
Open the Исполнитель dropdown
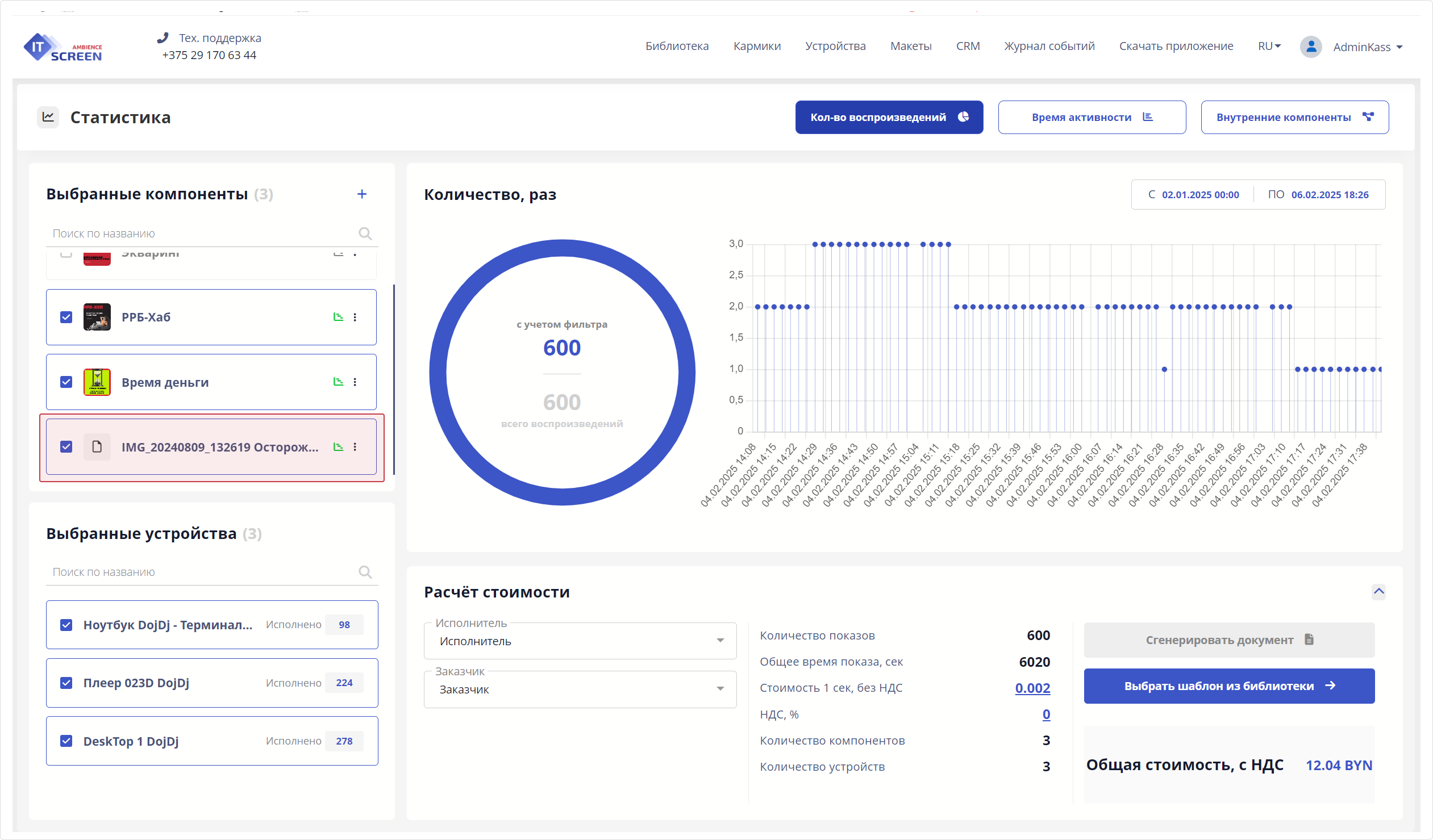(x=721, y=641)
